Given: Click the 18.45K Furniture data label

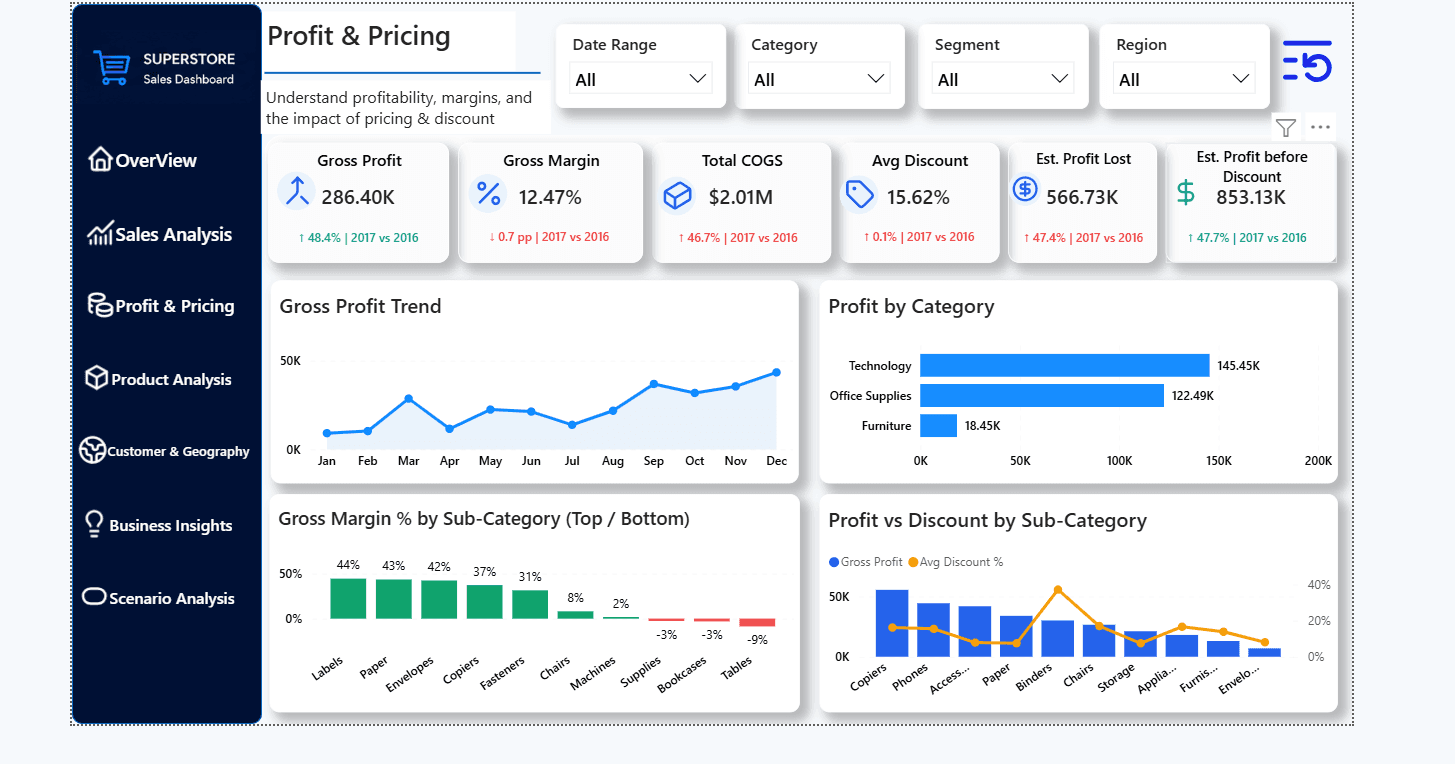Looking at the screenshot, I should [x=982, y=426].
